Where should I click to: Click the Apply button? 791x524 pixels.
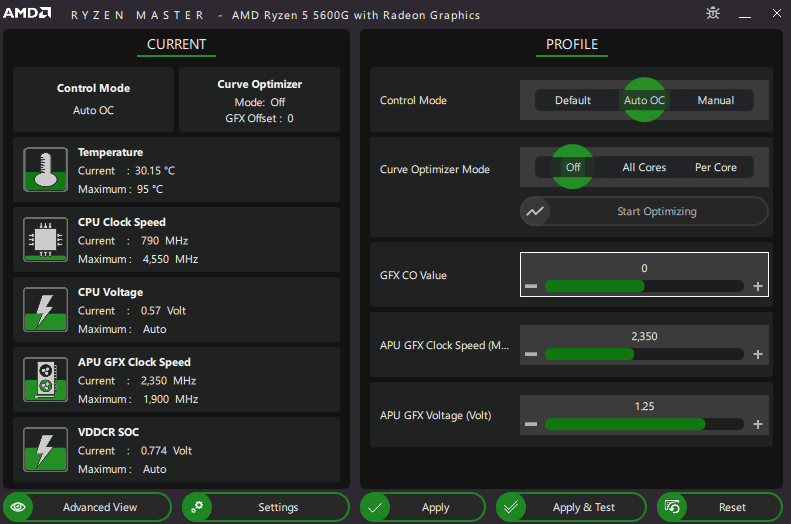click(423, 507)
